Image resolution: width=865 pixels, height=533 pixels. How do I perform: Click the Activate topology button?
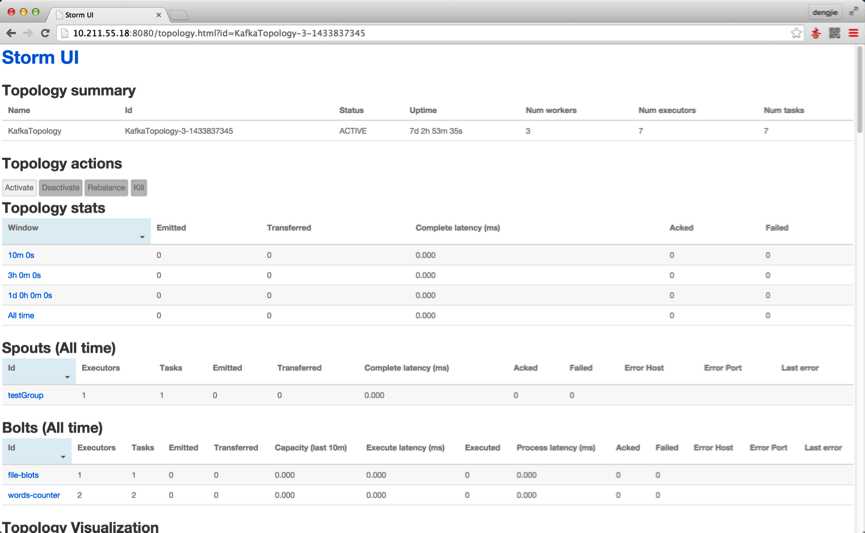(x=19, y=188)
